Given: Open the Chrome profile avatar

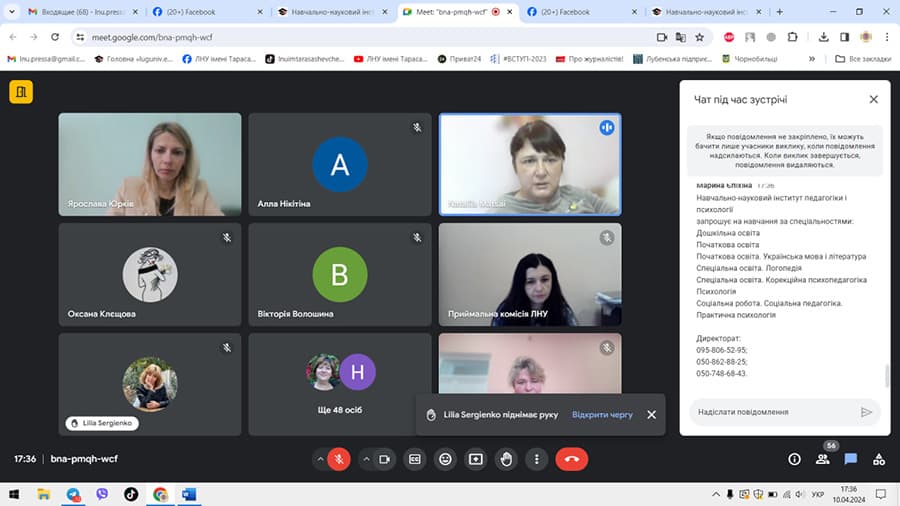Looking at the screenshot, I should click(x=866, y=37).
